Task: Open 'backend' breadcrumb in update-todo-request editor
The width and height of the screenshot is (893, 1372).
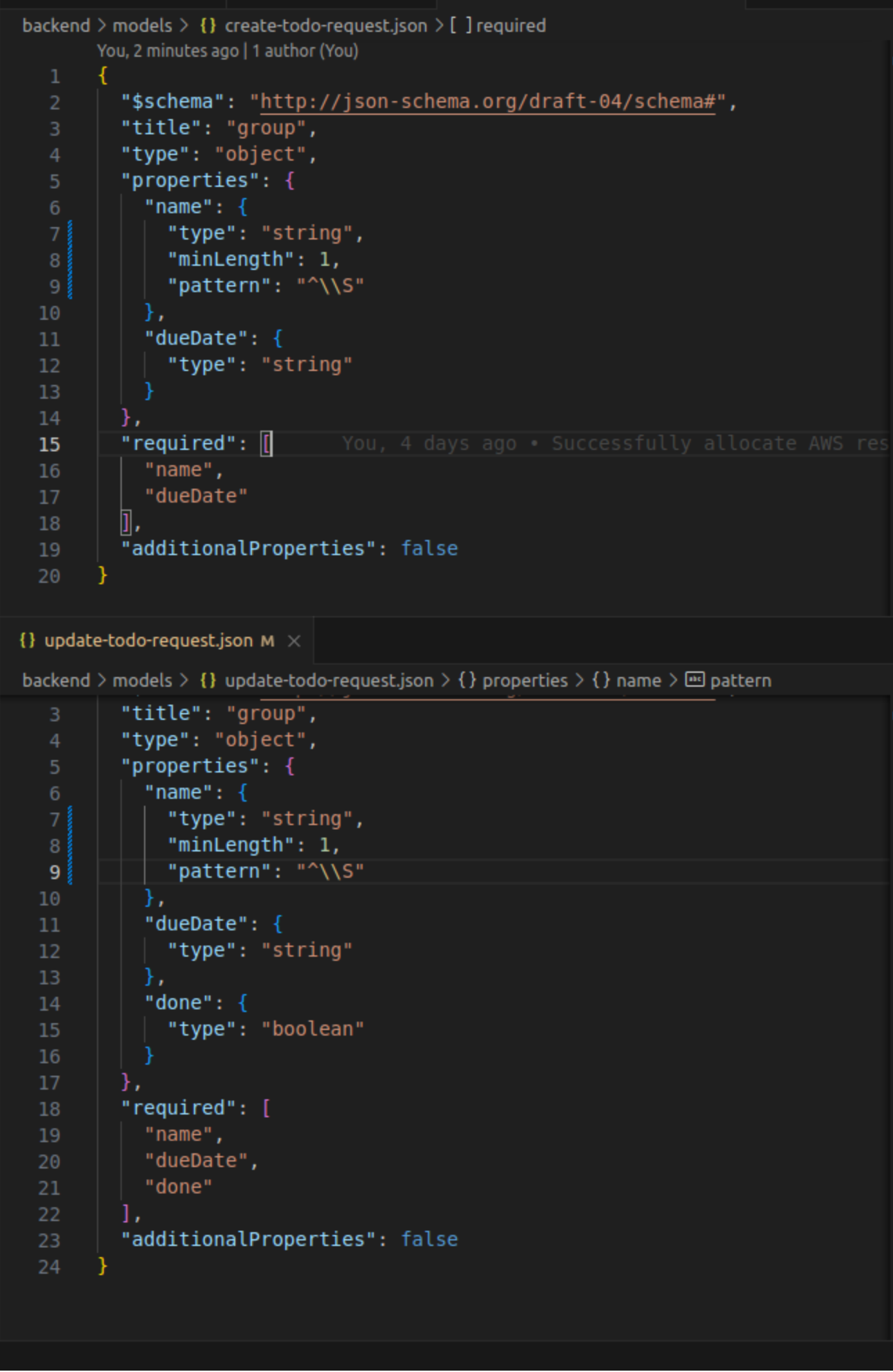Action: click(x=56, y=680)
